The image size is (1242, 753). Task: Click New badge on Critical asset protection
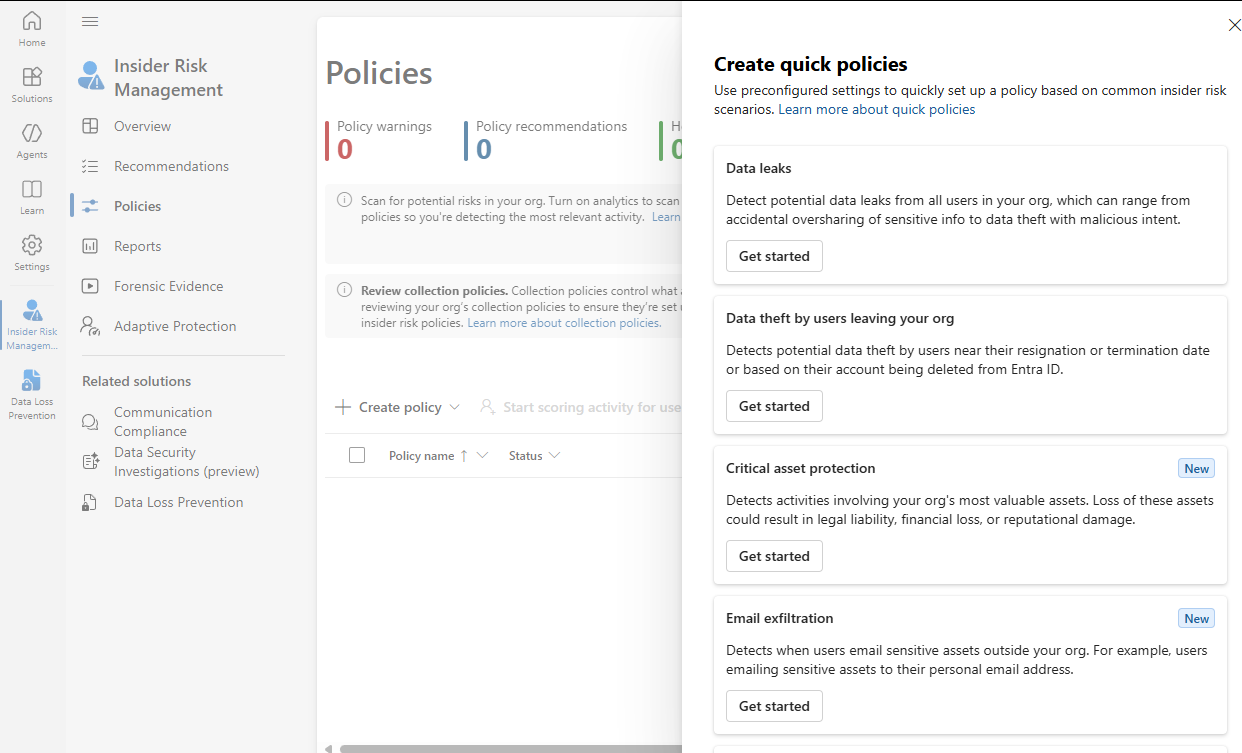[x=1197, y=469]
